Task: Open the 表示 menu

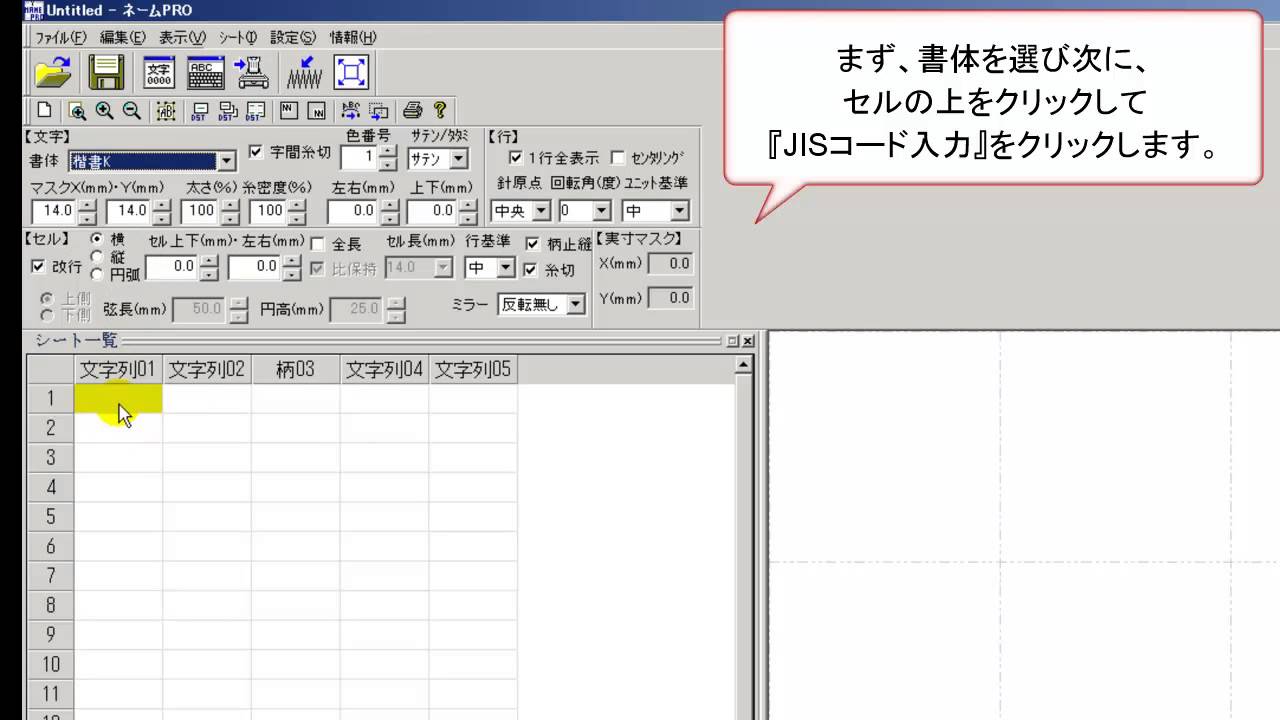Action: click(182, 37)
